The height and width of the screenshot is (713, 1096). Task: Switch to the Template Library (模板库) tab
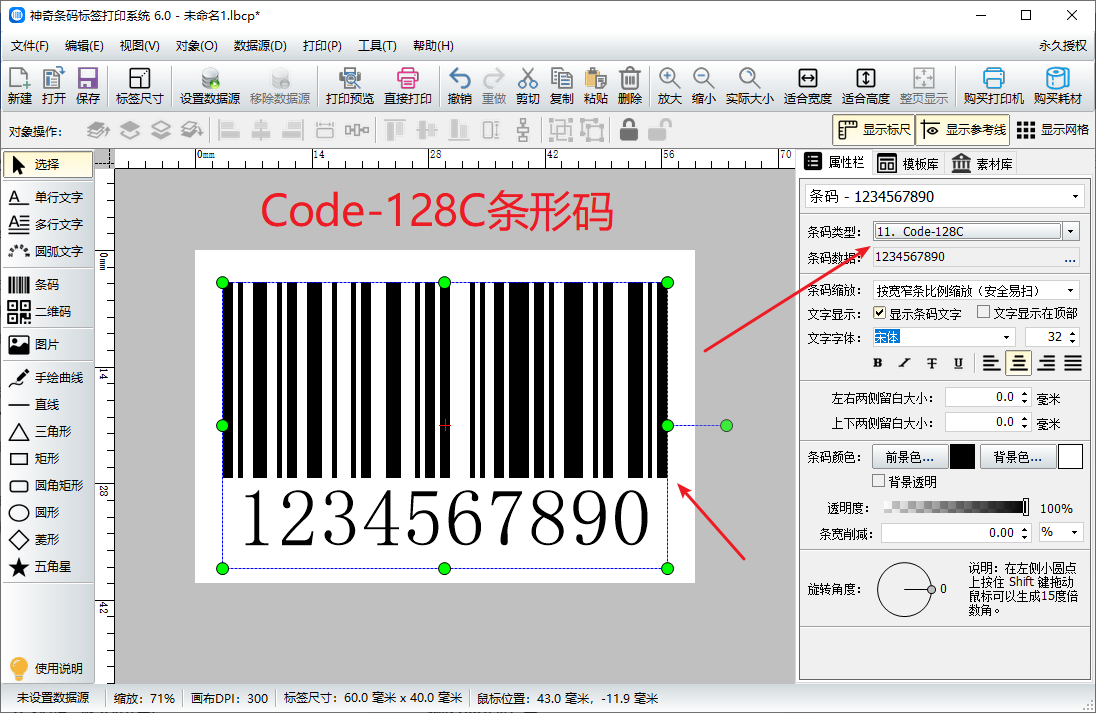907,164
